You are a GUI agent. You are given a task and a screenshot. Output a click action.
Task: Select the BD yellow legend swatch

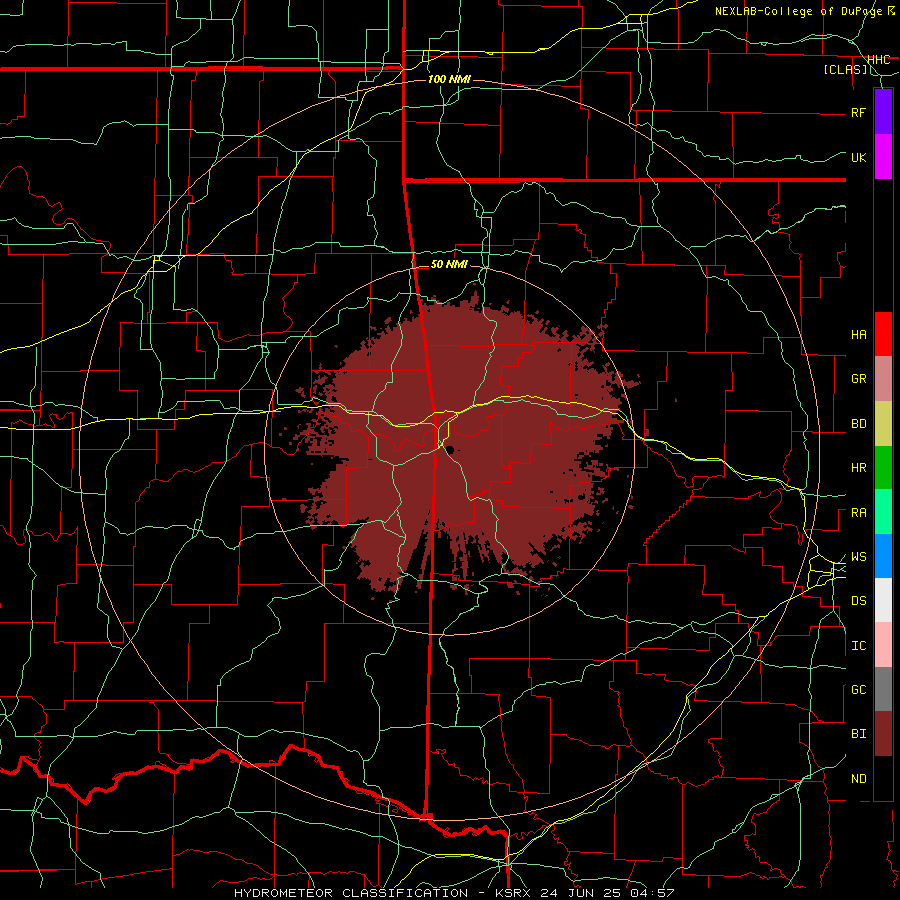[883, 424]
